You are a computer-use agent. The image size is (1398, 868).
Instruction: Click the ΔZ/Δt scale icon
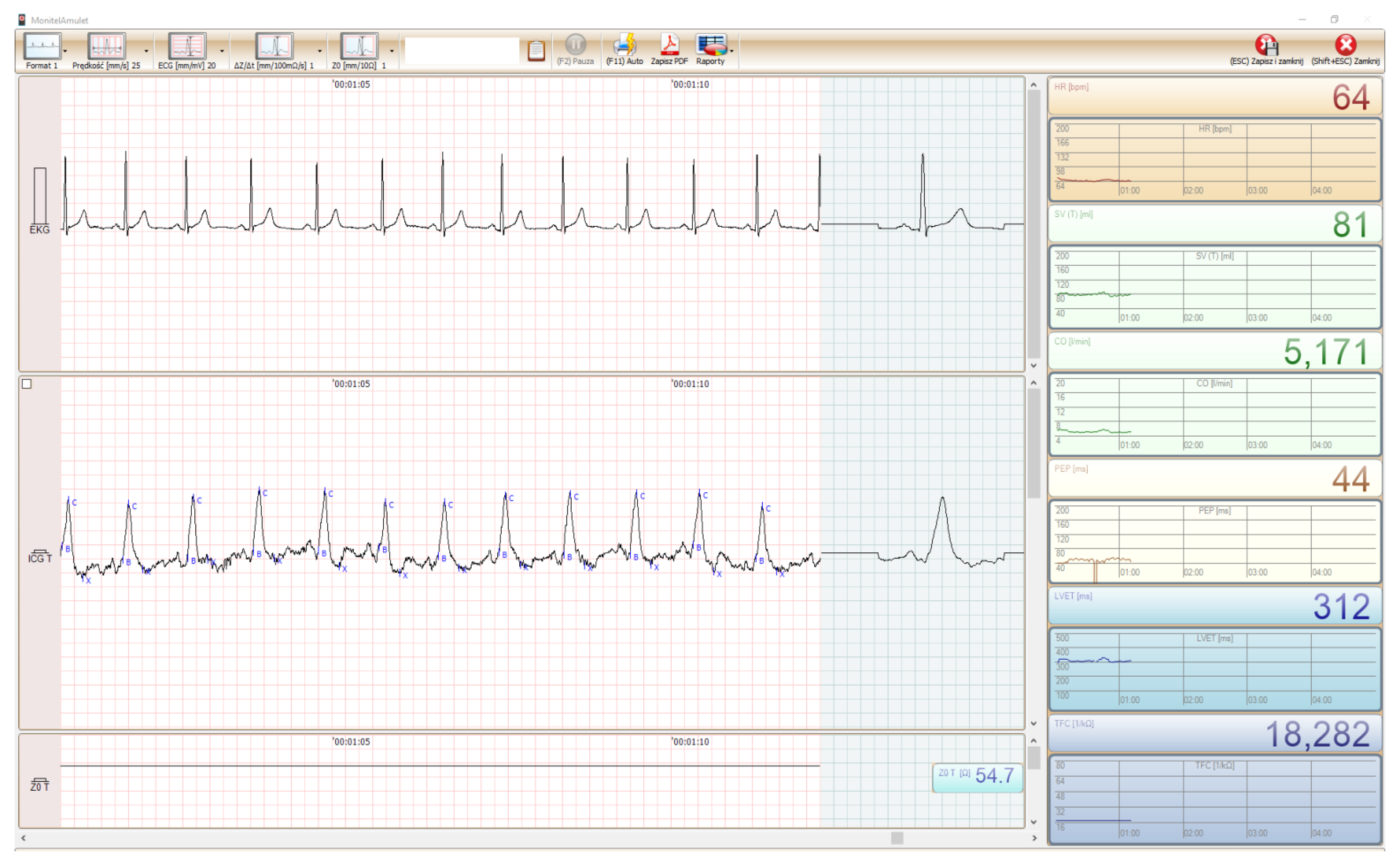pos(274,46)
